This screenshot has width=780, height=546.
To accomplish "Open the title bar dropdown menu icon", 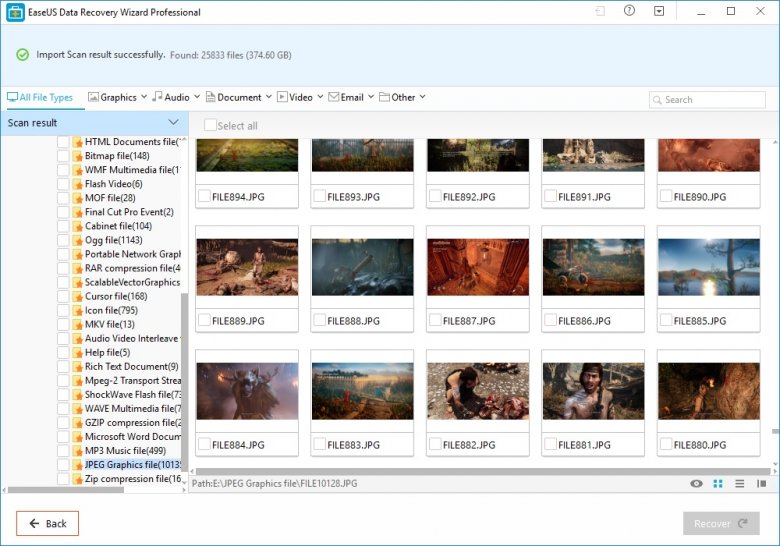I will [x=659, y=11].
